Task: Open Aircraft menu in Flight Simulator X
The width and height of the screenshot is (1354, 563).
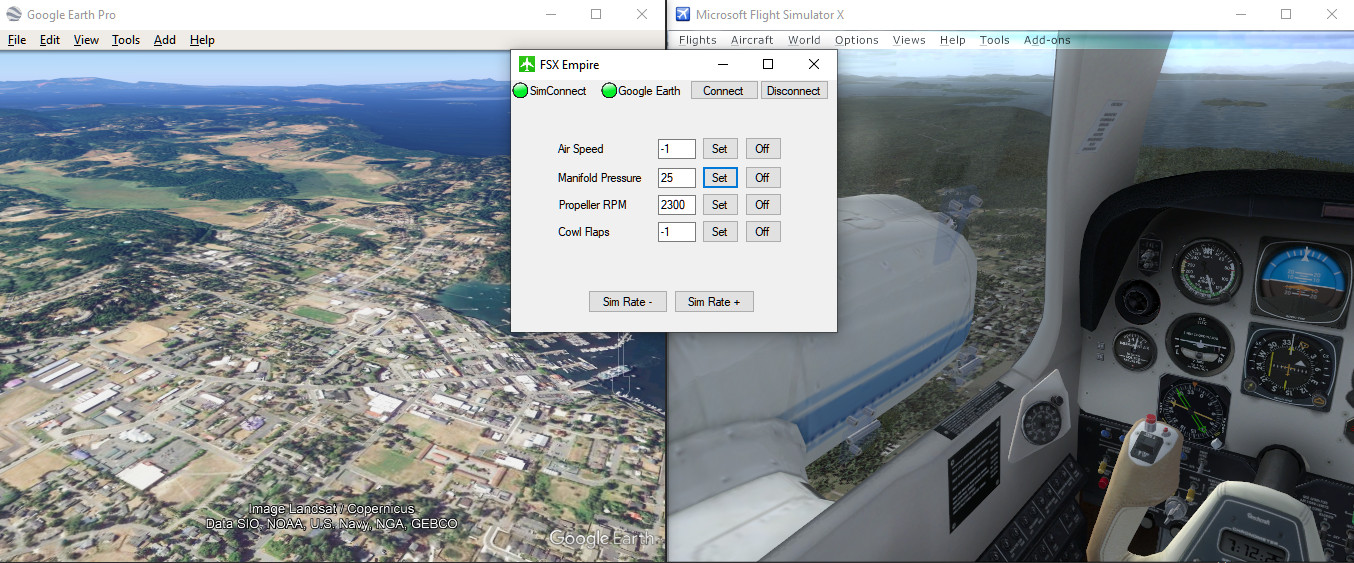Action: point(752,40)
